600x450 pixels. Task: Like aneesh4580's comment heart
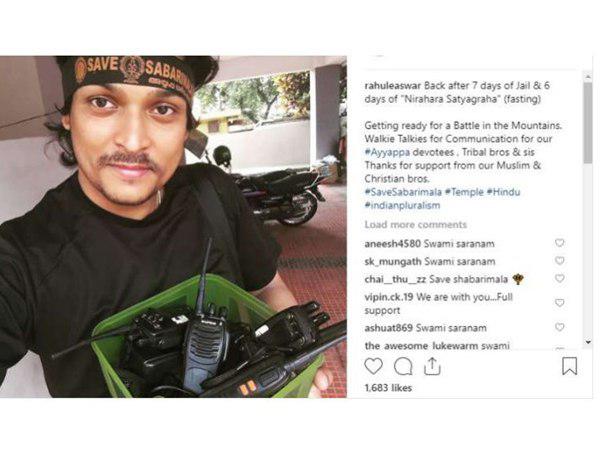click(x=559, y=243)
